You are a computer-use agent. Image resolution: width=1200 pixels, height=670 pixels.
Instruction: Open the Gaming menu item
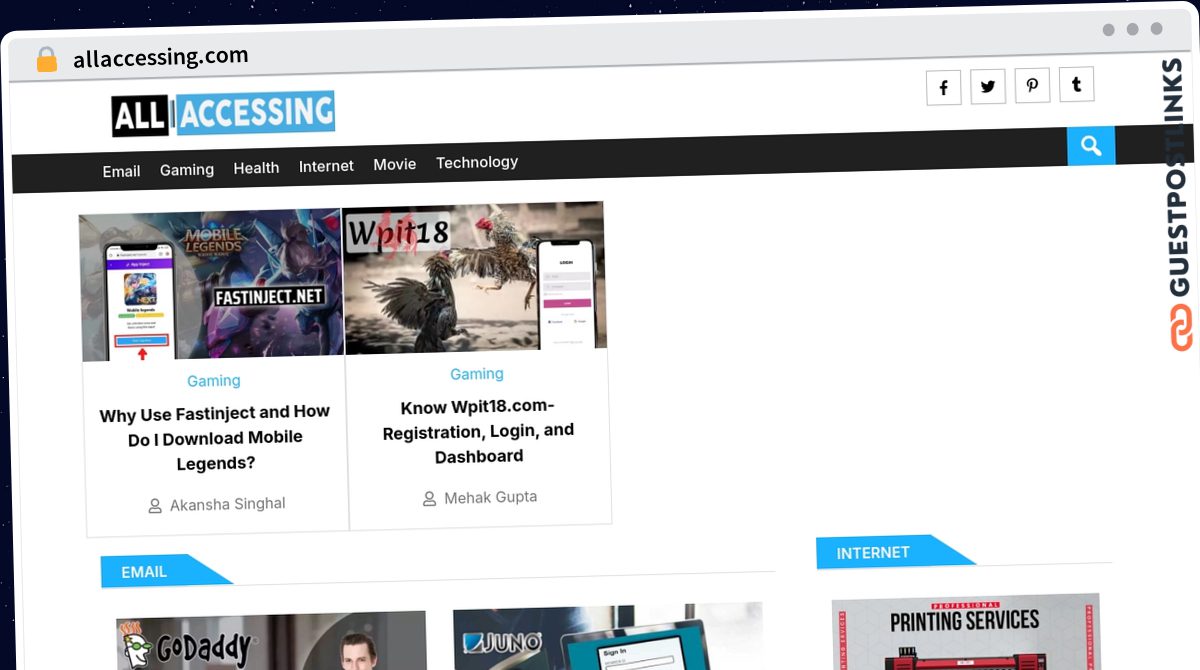point(187,170)
